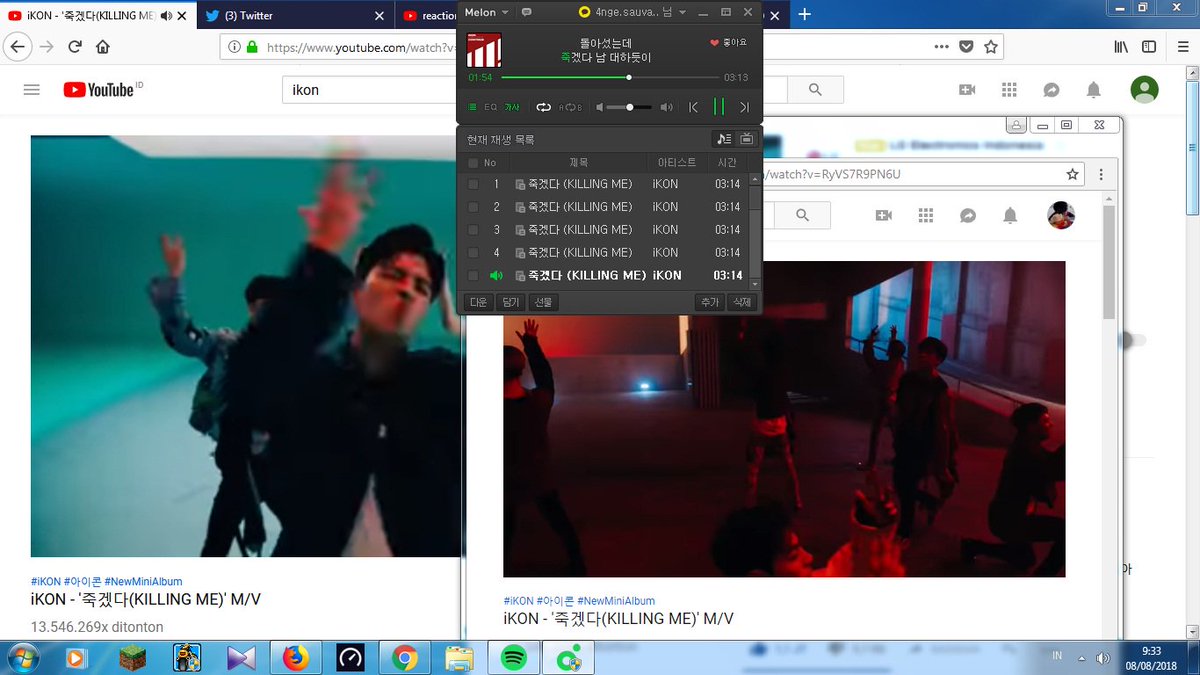1200x675 pixels.
Task: Open notifications bell in Chrome YouTube window
Action: click(1010, 215)
